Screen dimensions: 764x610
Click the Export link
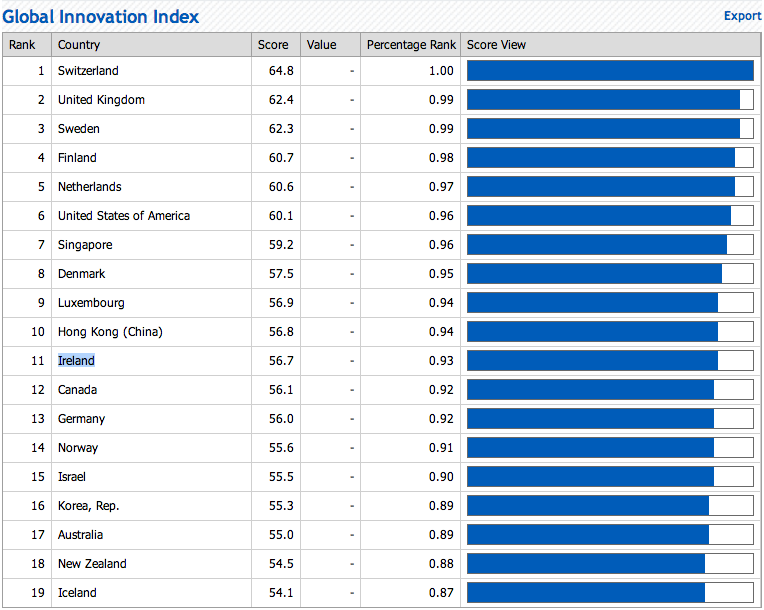tap(743, 16)
